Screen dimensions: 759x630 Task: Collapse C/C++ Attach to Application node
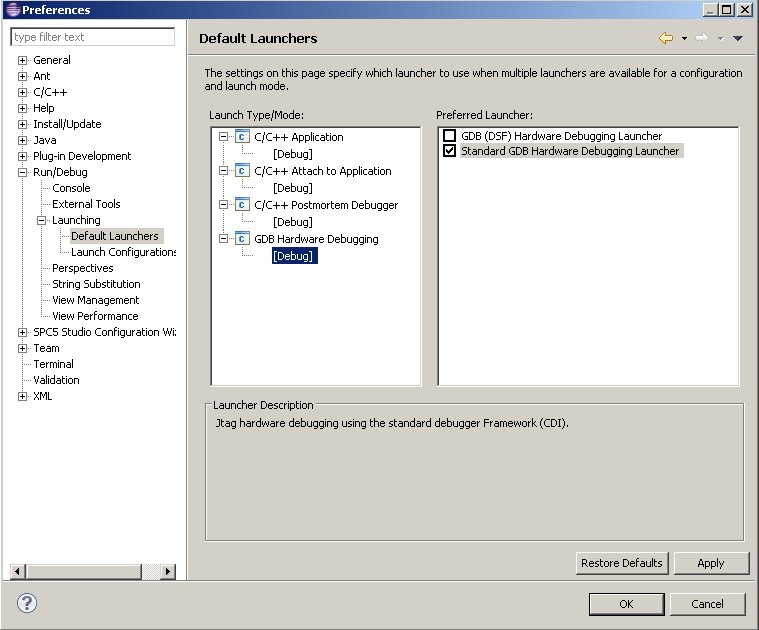(223, 171)
